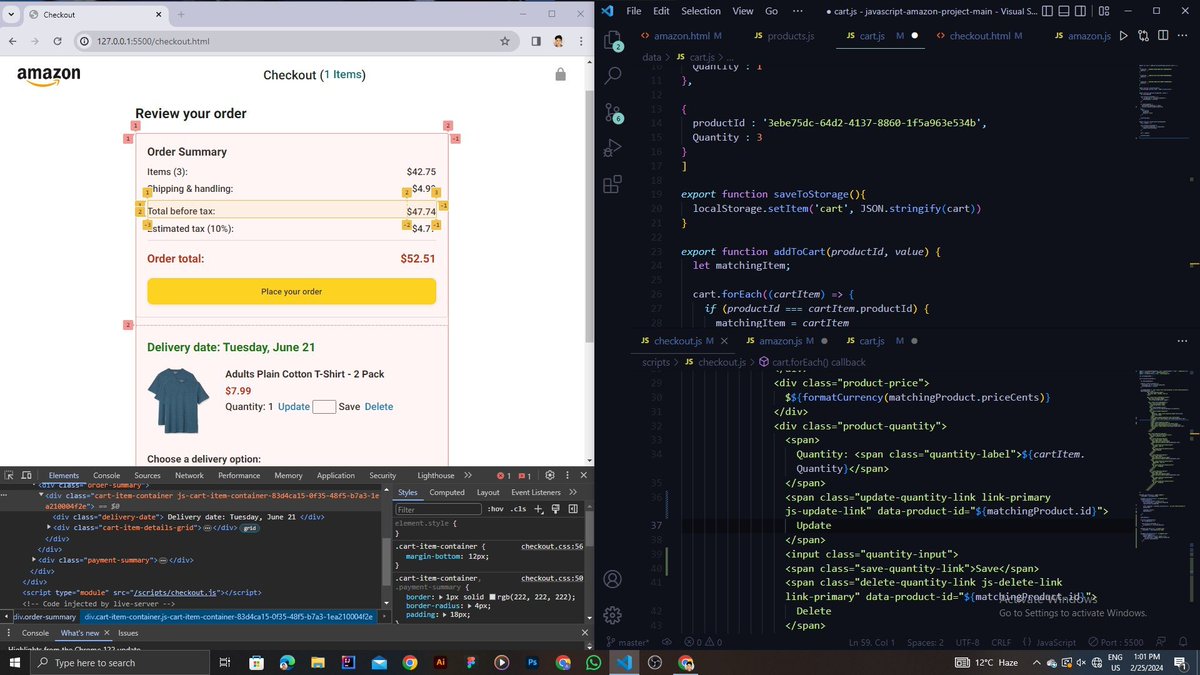Screen dimensions: 1200x675
Task: Click the new style rule plus icon in Styles pane
Action: (539, 509)
